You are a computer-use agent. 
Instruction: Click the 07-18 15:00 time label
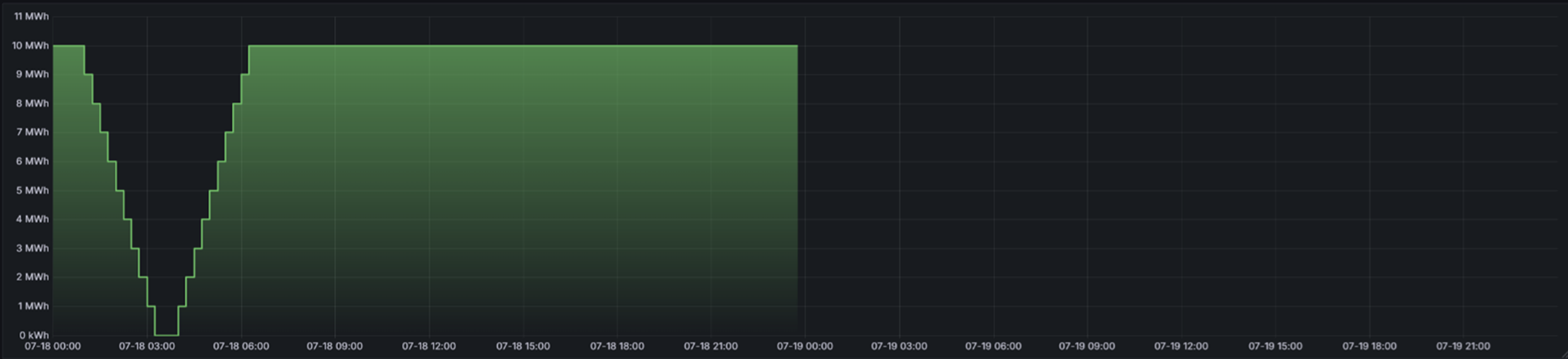click(523, 346)
